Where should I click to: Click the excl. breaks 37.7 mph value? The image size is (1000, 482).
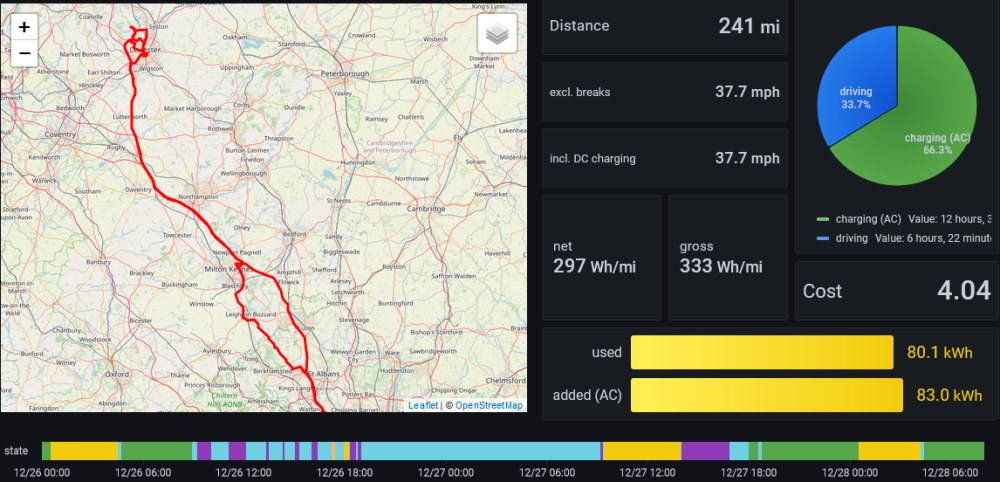point(747,92)
